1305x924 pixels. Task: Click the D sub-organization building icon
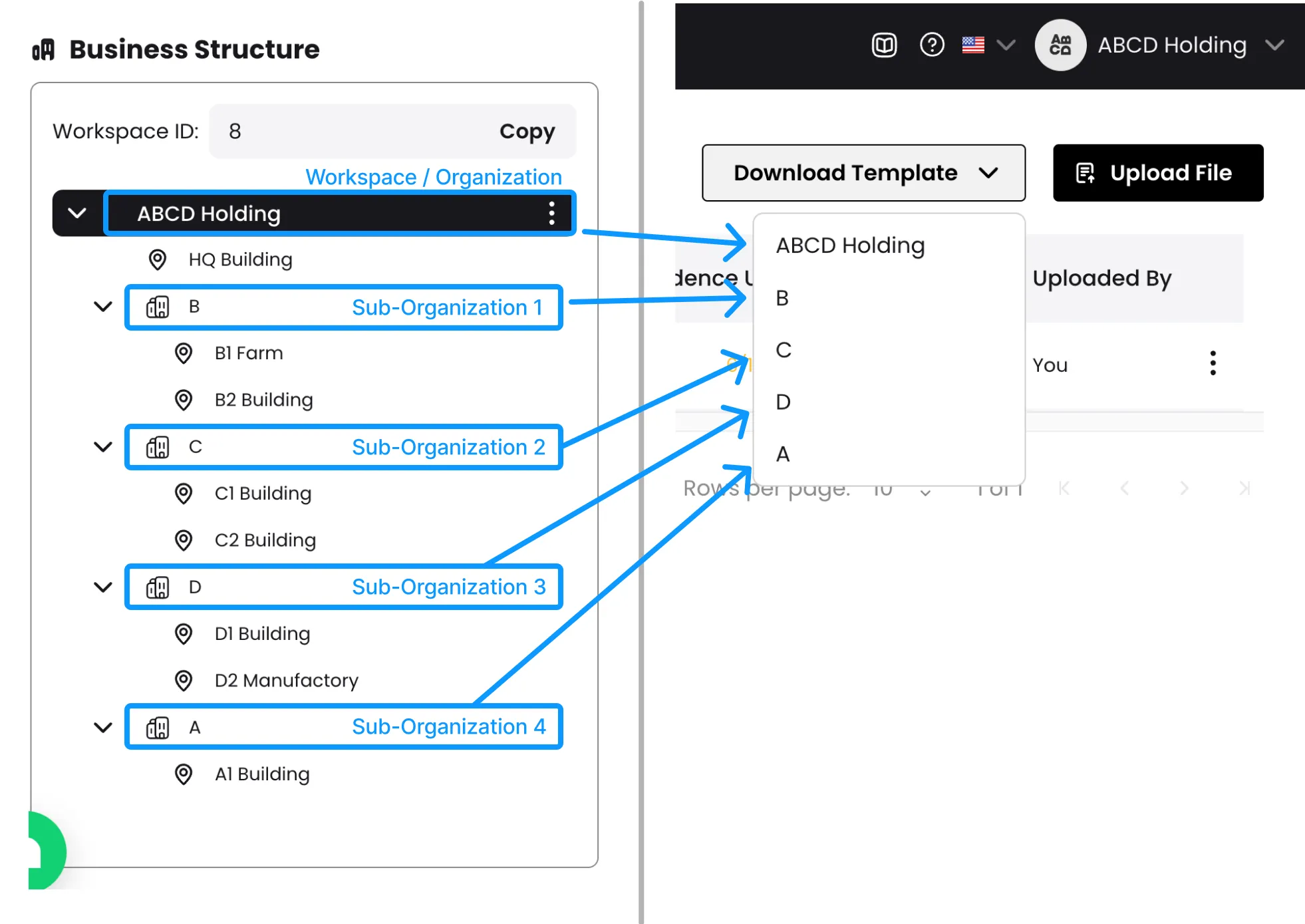pos(158,587)
